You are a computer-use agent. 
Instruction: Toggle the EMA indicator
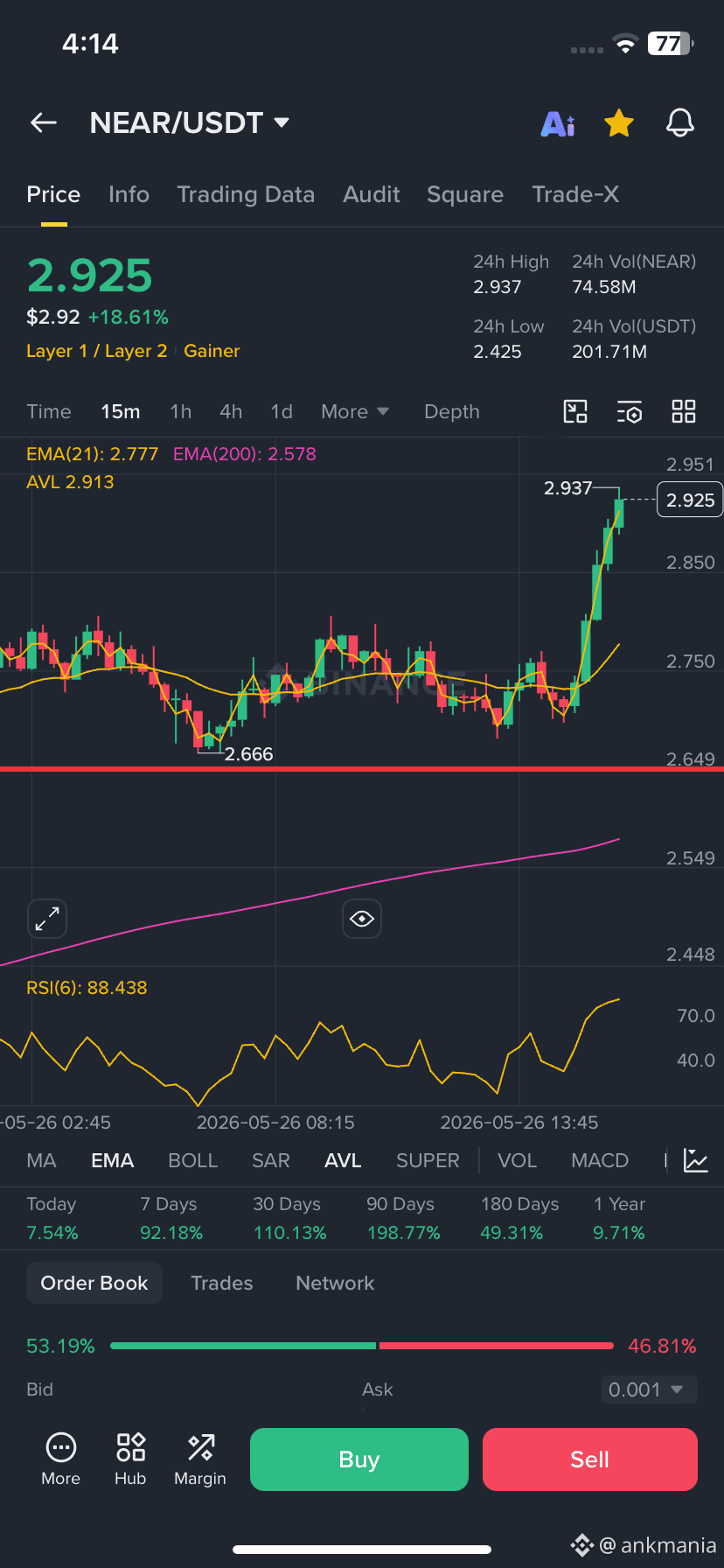tap(113, 1160)
